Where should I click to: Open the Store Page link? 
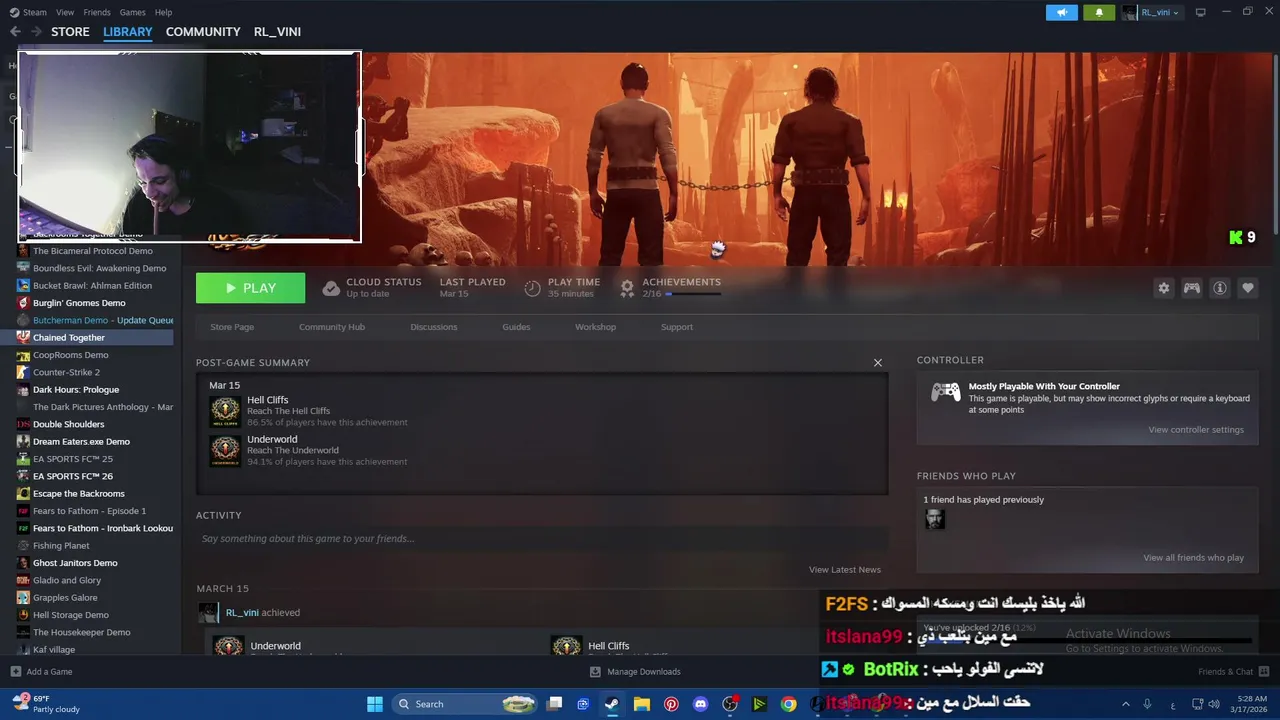coord(232,327)
